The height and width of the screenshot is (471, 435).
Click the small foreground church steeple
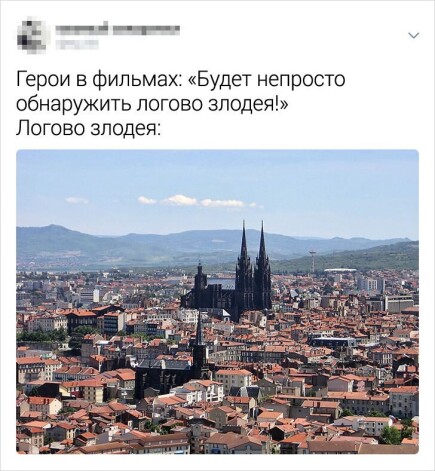199,333
